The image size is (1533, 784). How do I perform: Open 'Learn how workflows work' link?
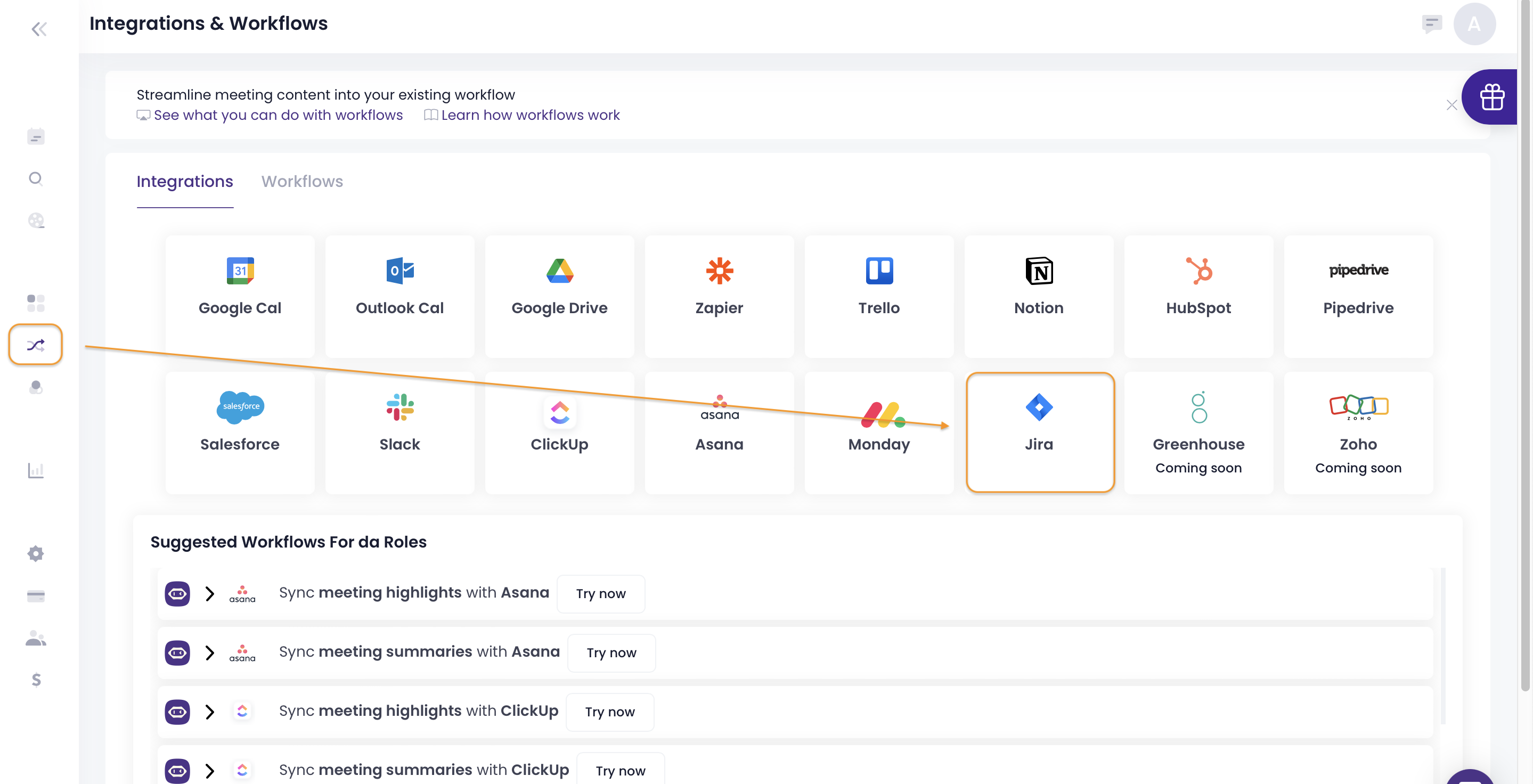[x=529, y=115]
